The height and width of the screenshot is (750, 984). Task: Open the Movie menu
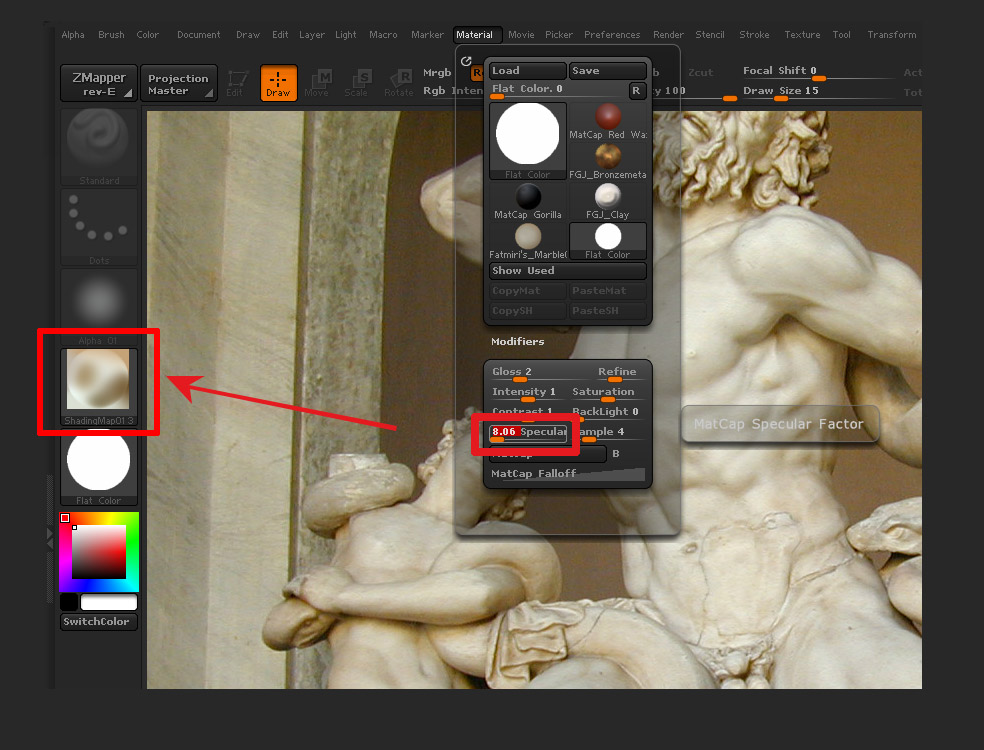[521, 35]
